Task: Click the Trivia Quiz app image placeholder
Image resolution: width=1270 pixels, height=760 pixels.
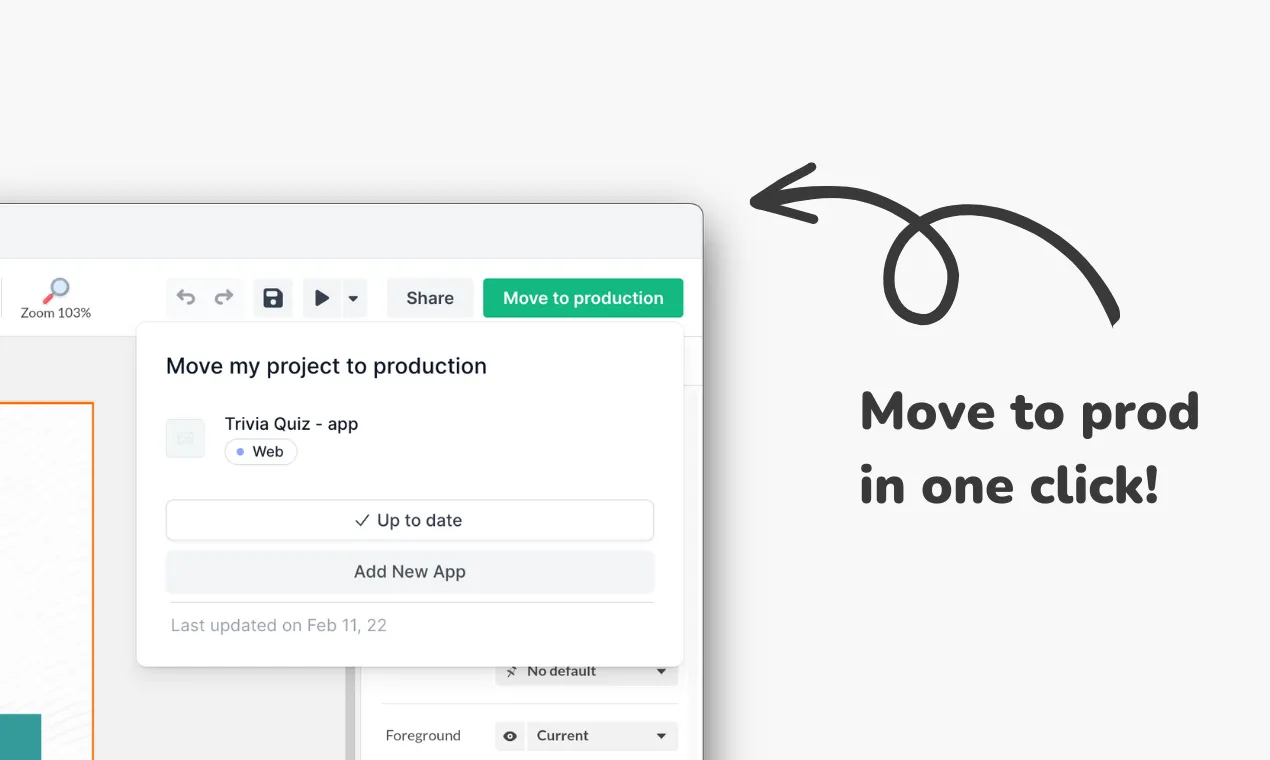Action: tap(185, 438)
